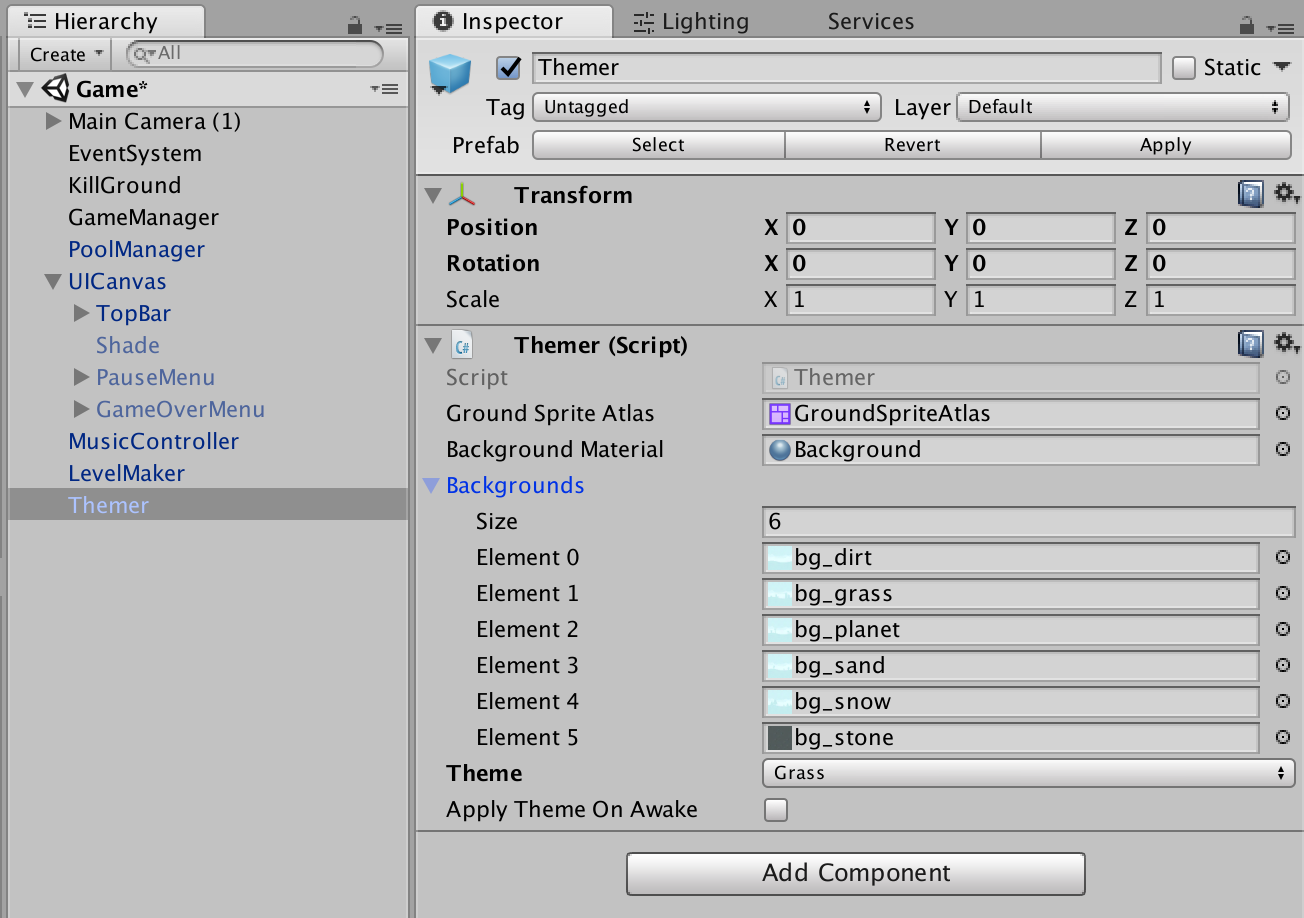Open the Transform component gear menu
The width and height of the screenshot is (1304, 918).
pos(1286,194)
